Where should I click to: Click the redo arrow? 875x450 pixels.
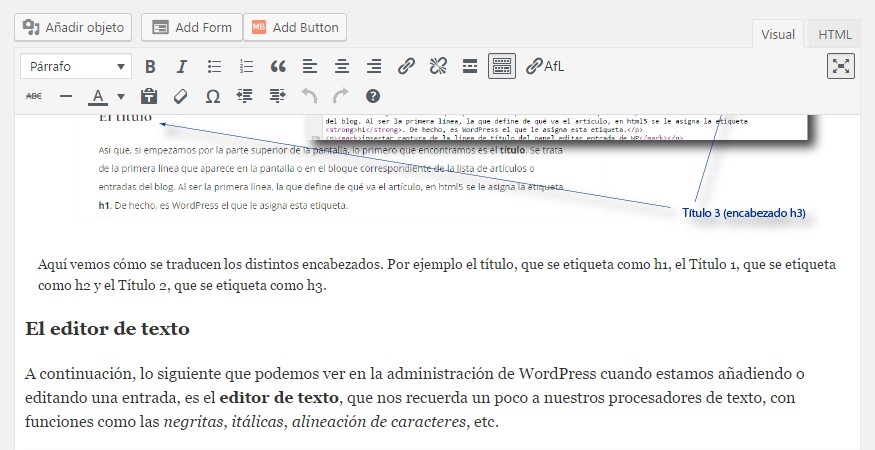tap(340, 96)
